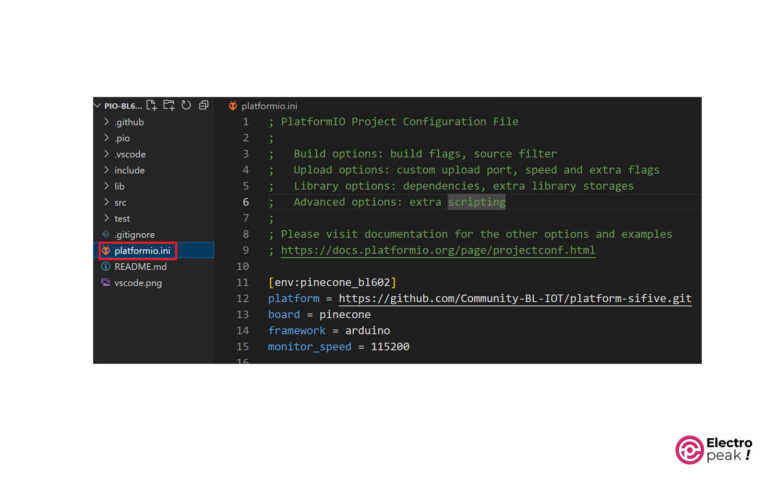Open the test folder
The height and width of the screenshot is (480, 768).
point(121,218)
